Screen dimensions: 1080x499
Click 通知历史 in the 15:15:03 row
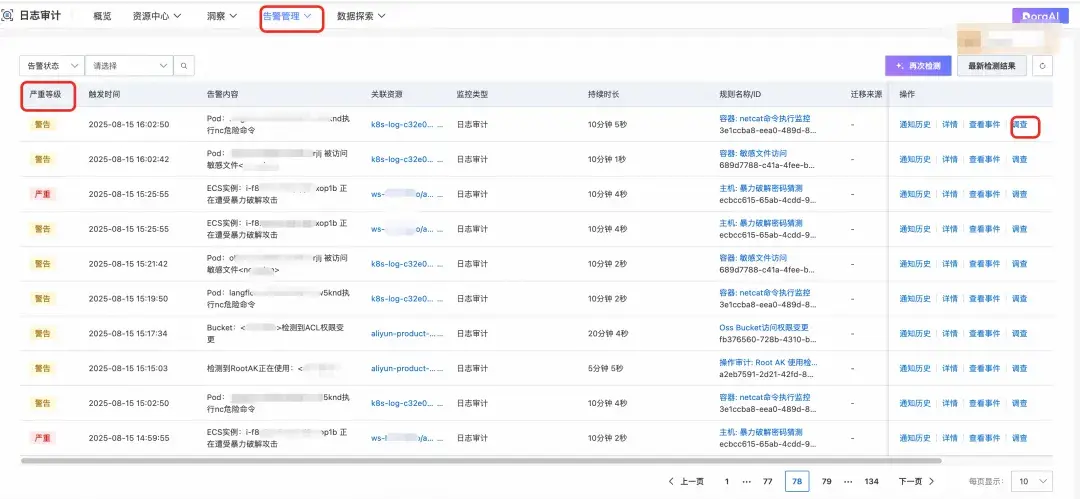tap(915, 368)
